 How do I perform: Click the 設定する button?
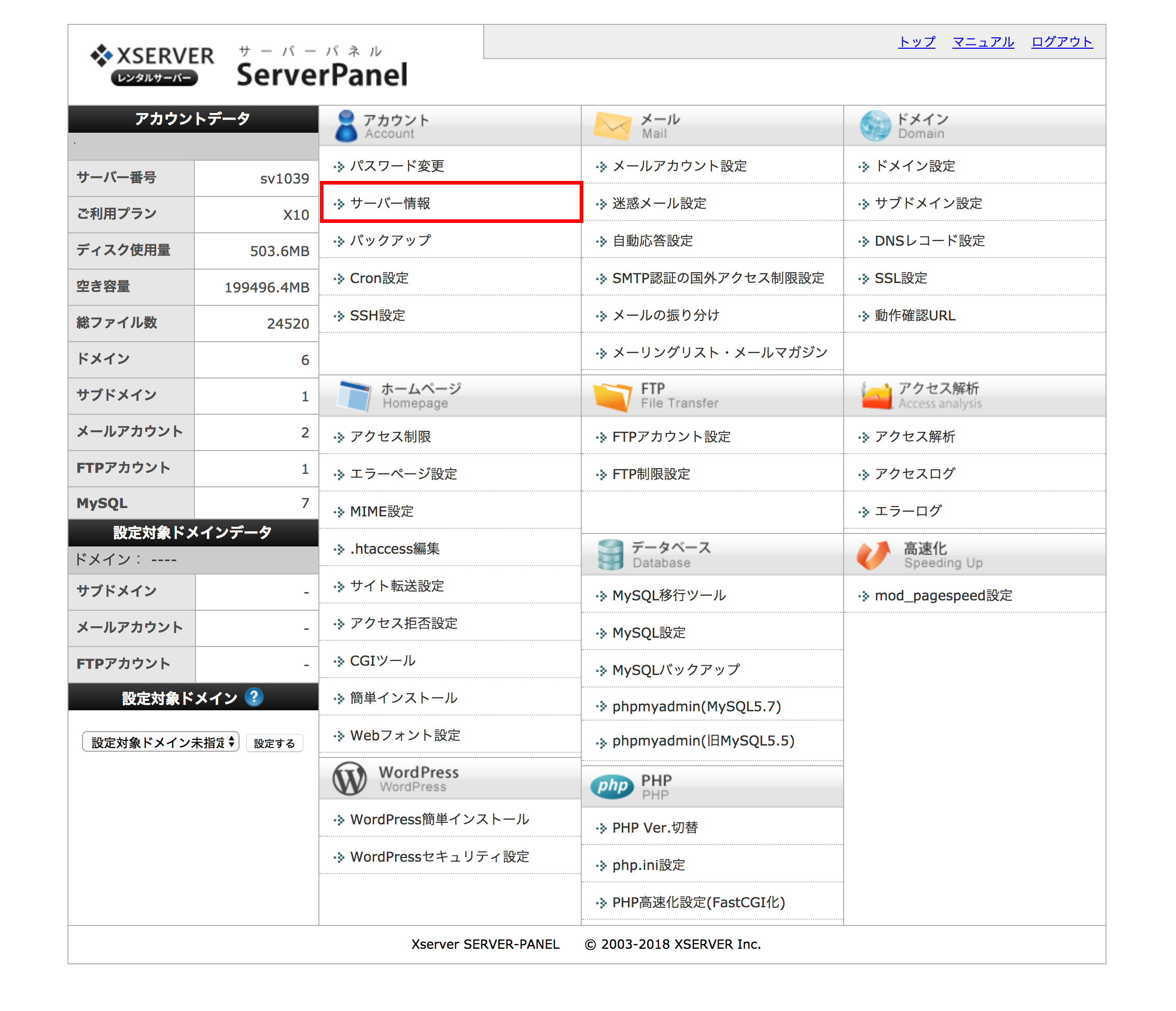coord(275,743)
